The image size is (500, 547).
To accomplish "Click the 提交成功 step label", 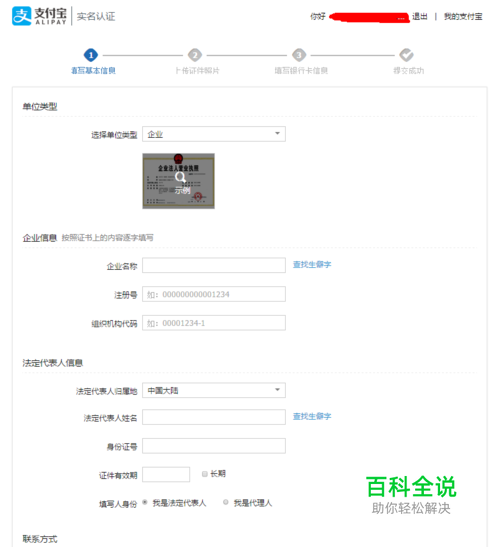I will pyautogui.click(x=409, y=71).
